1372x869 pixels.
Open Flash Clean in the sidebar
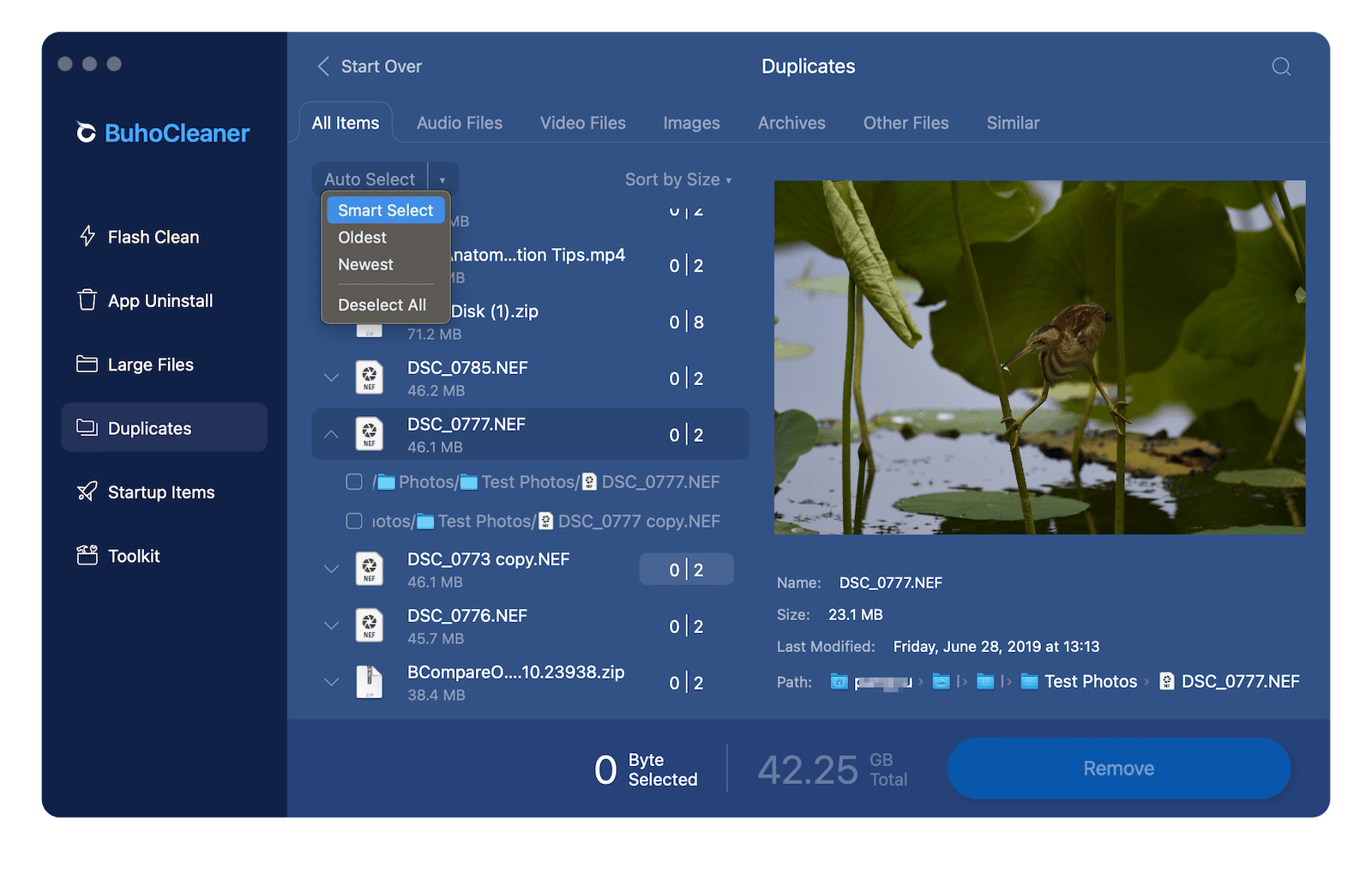point(164,237)
